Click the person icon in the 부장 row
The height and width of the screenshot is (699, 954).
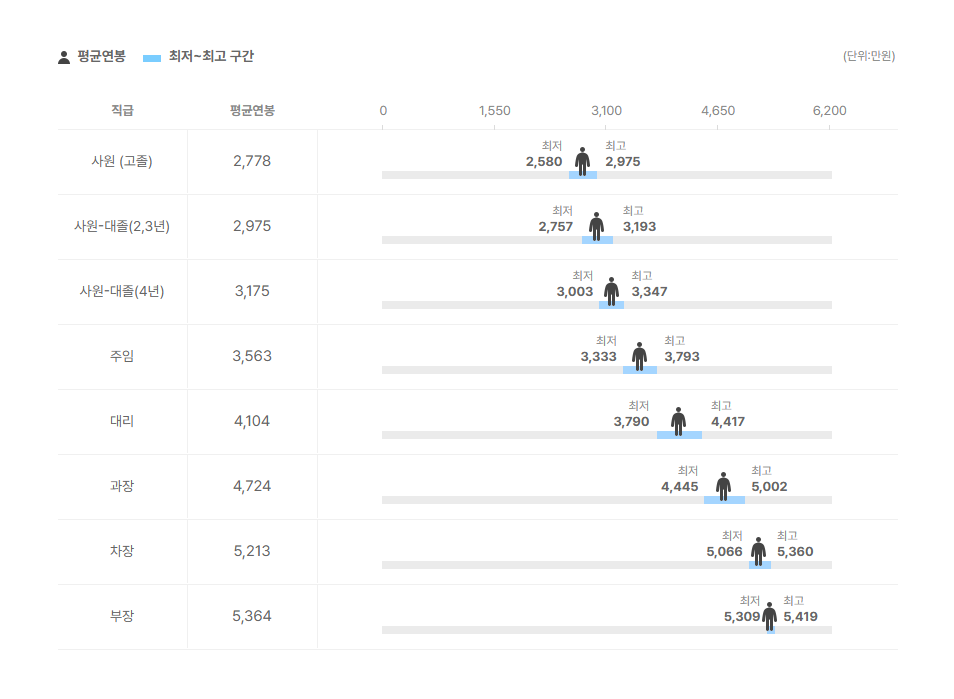tap(770, 617)
